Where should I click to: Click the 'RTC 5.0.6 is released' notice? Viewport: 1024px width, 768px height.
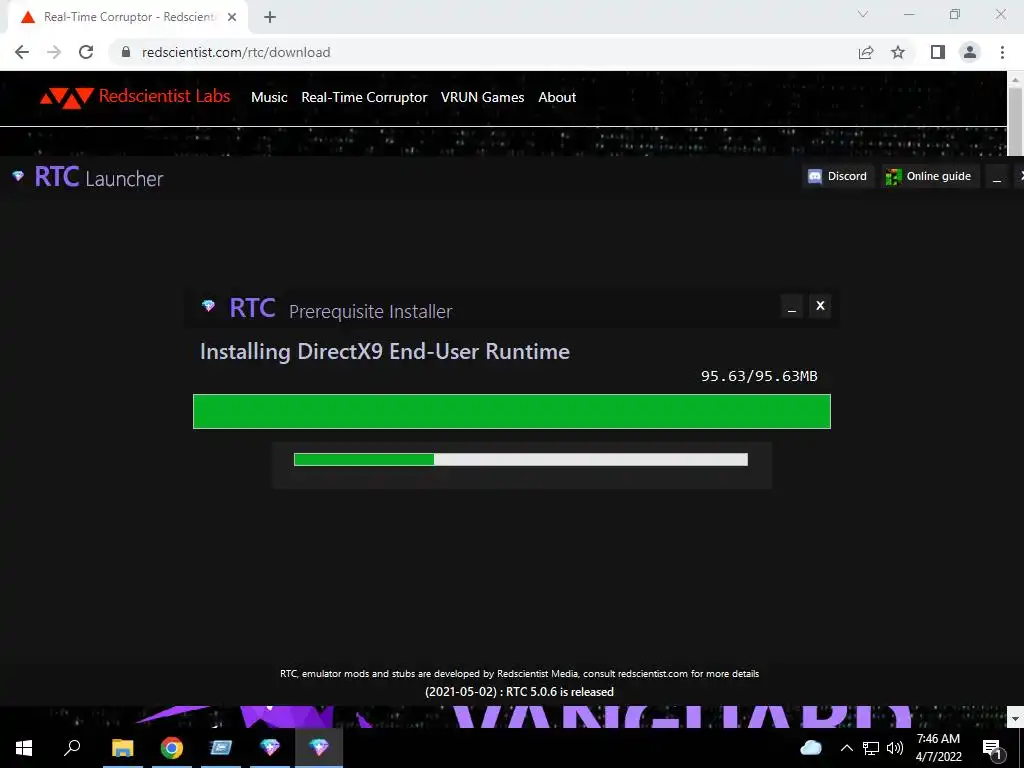(519, 692)
